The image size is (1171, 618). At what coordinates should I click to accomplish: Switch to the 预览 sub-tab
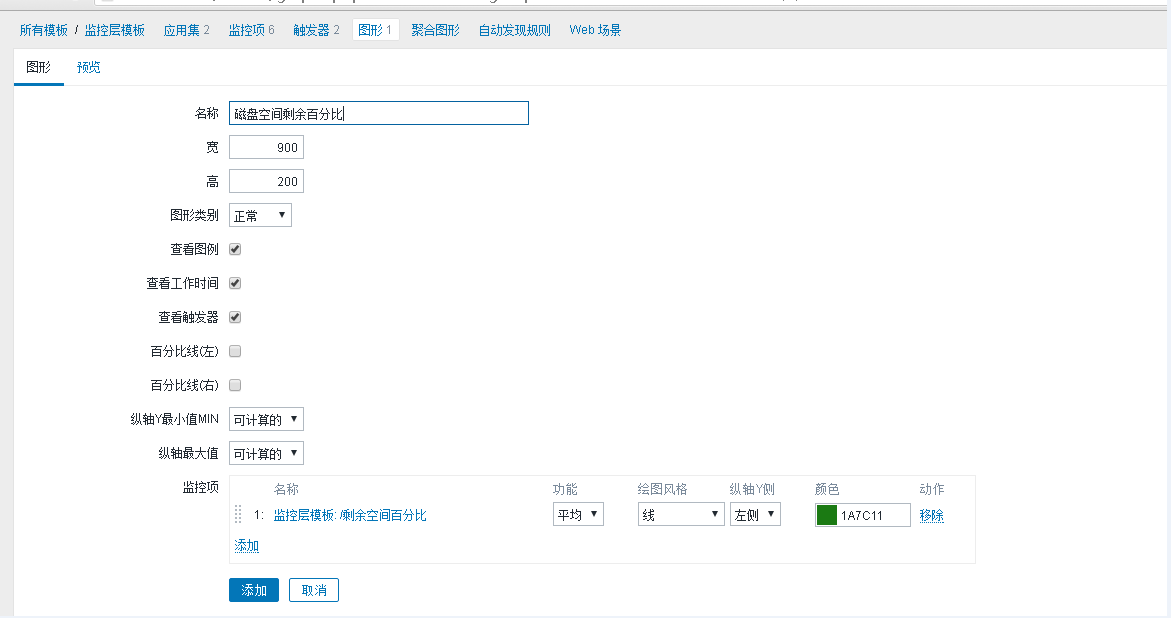pyautogui.click(x=88, y=67)
